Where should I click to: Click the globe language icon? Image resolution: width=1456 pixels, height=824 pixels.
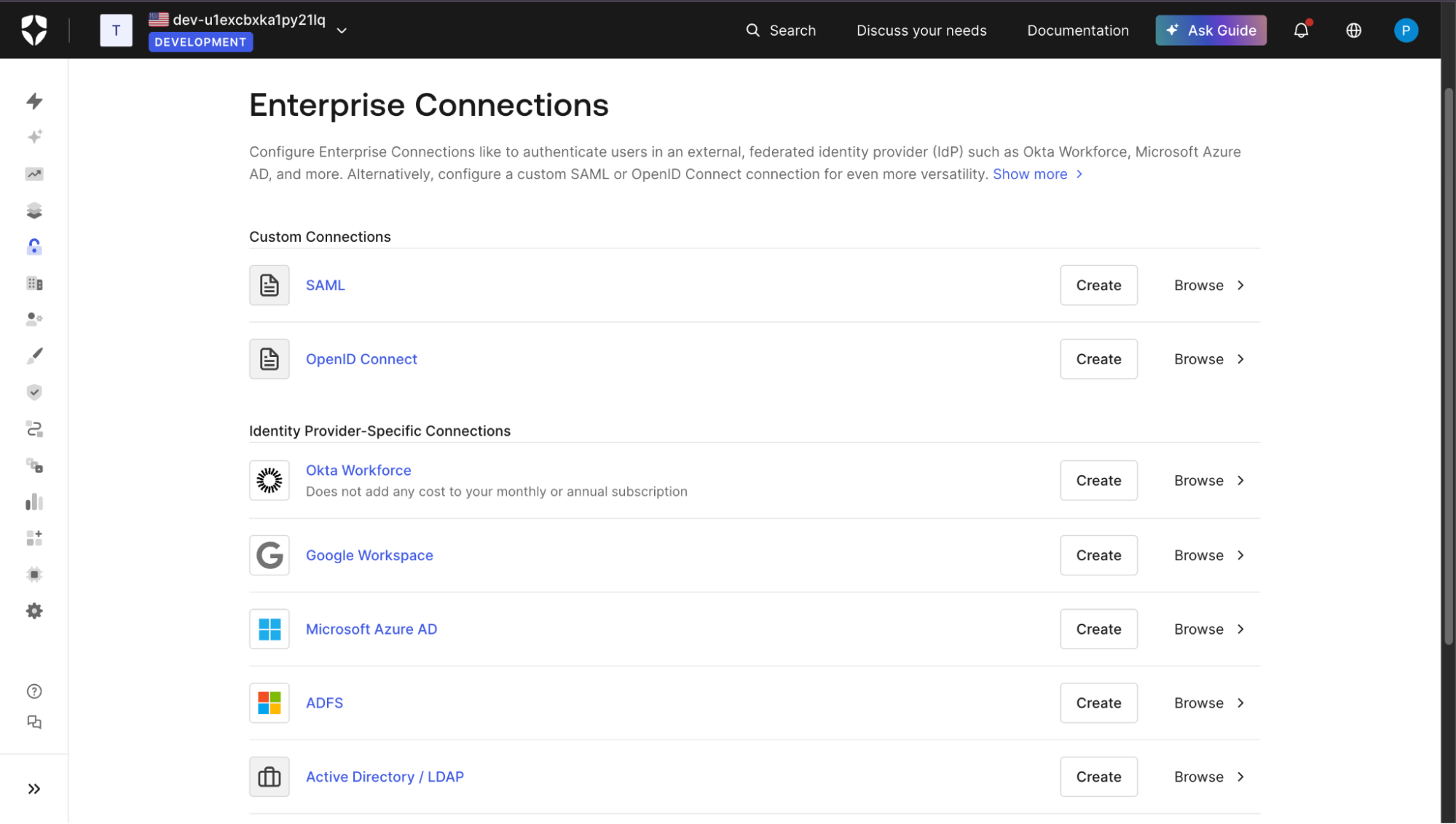click(x=1353, y=30)
